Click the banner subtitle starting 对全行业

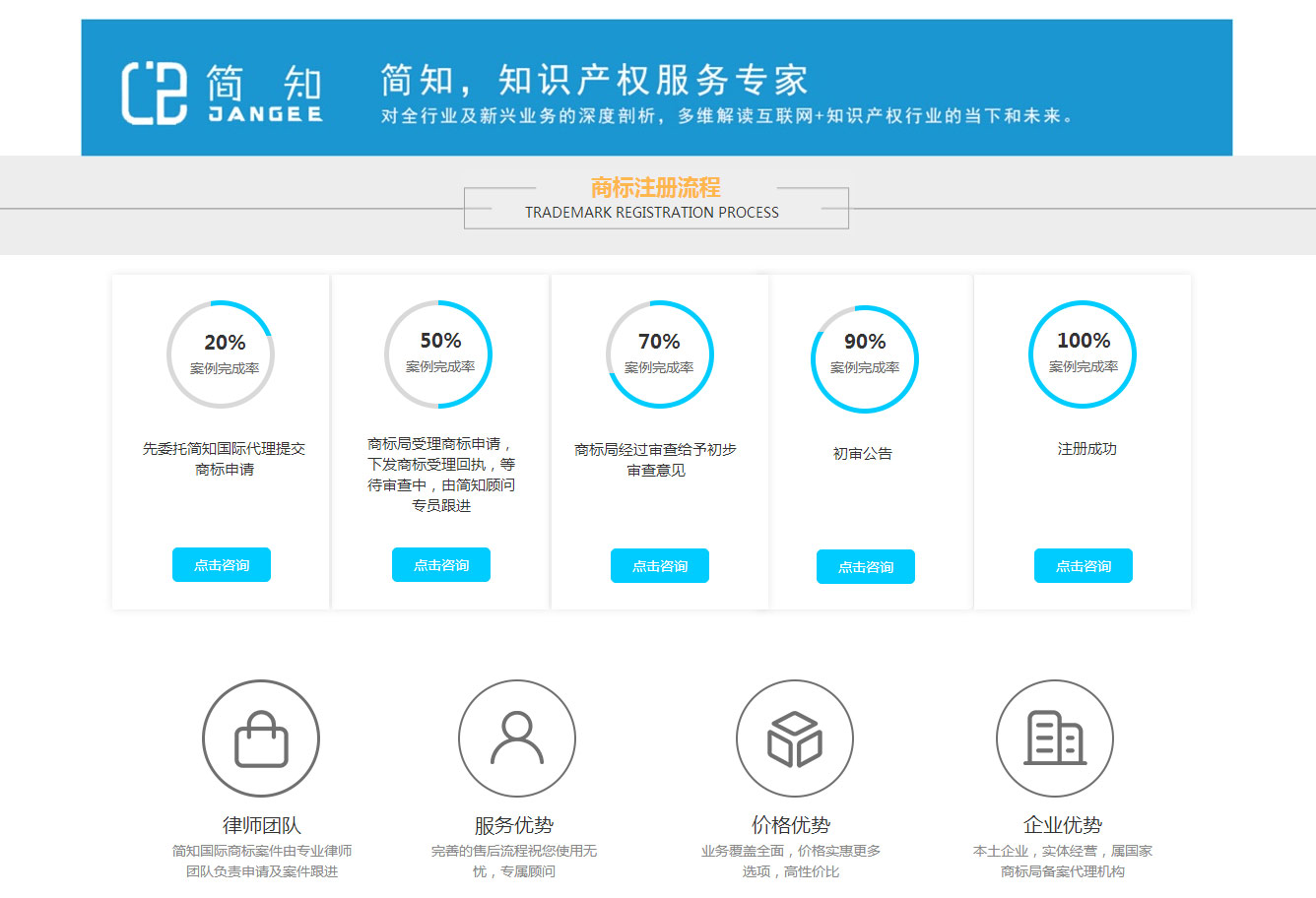728,116
